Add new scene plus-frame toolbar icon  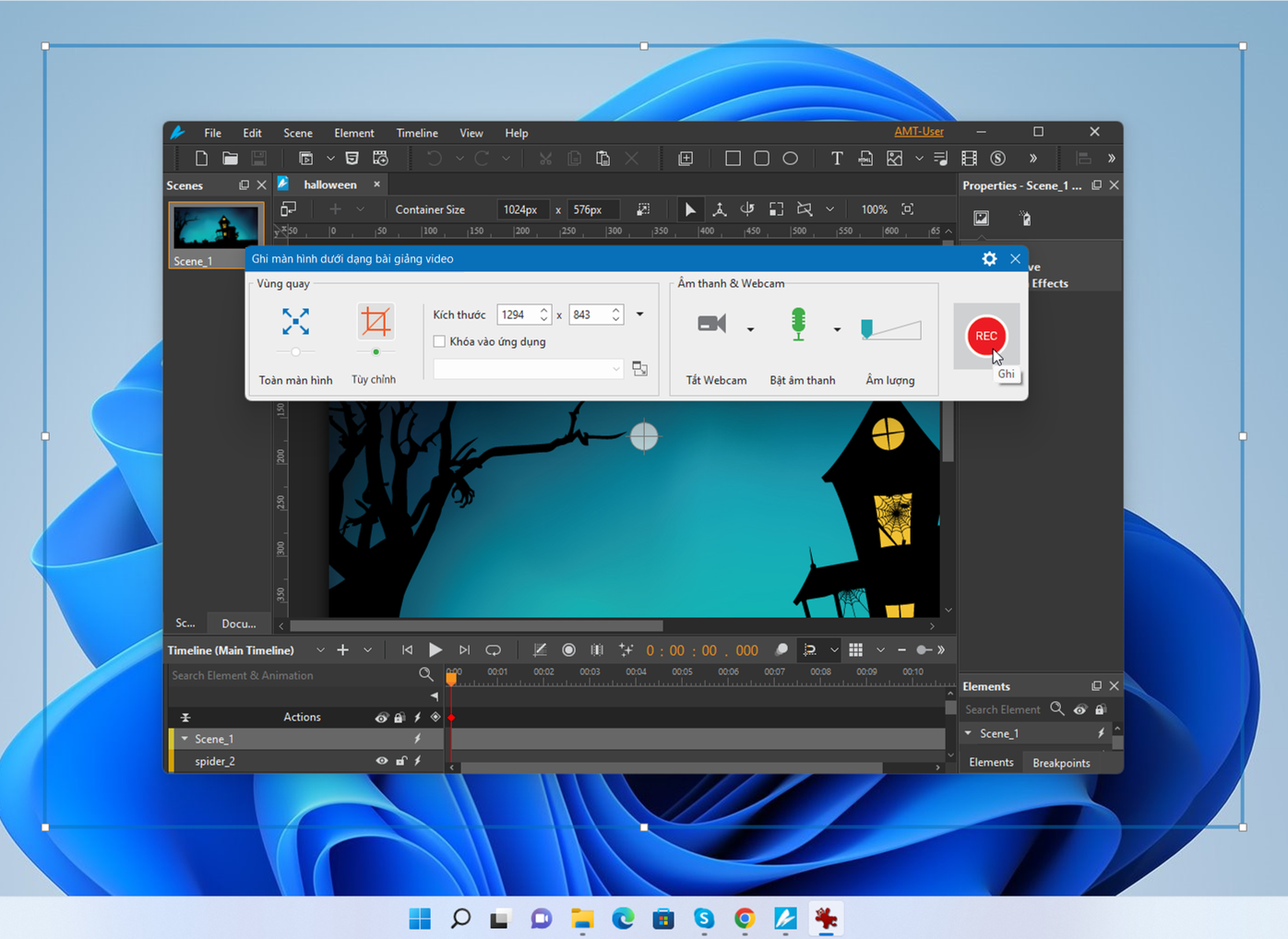(686, 159)
